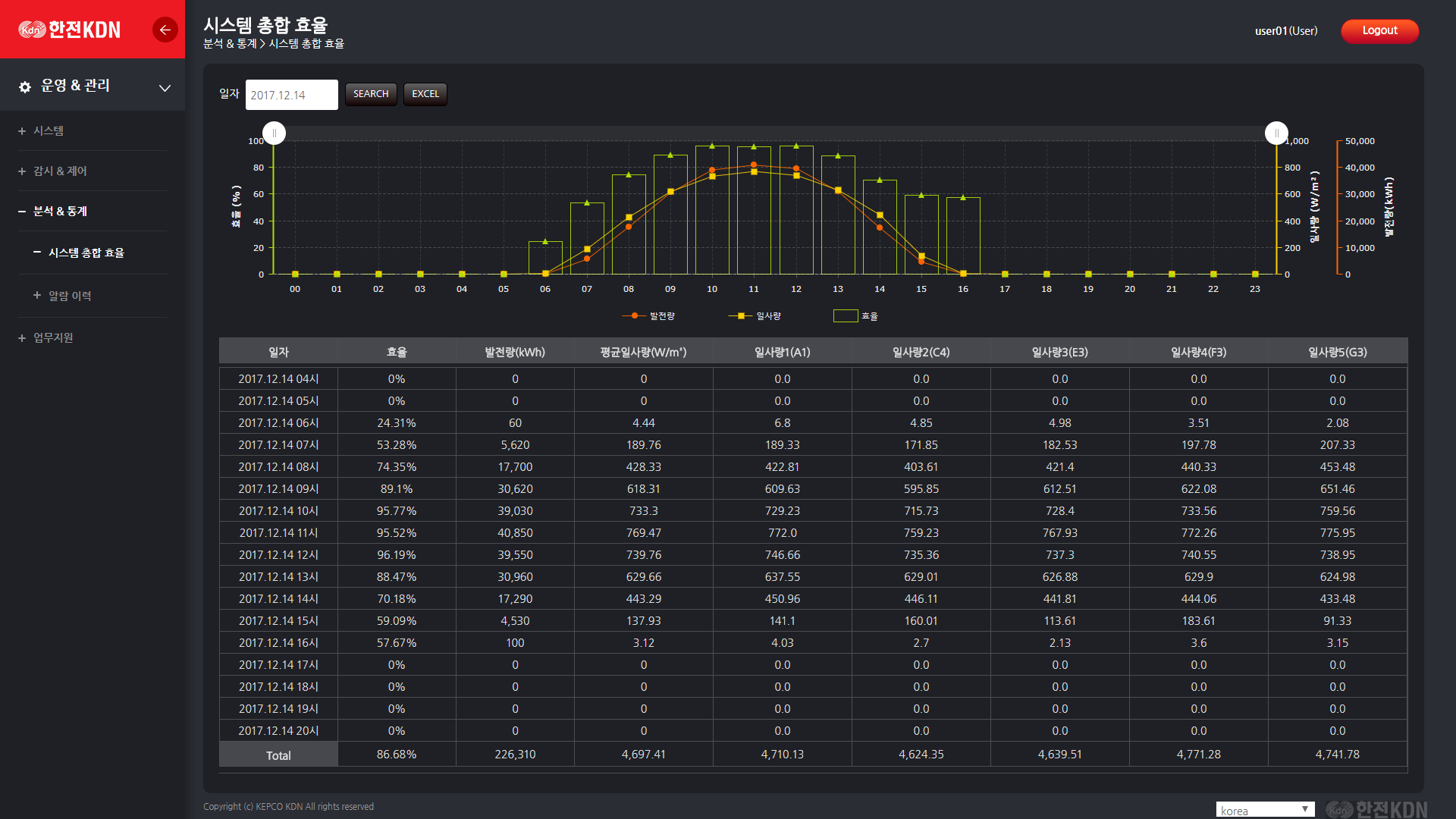Grab the right chart range slider handle
Screen dimensions: 1456x819
tap(1276, 133)
